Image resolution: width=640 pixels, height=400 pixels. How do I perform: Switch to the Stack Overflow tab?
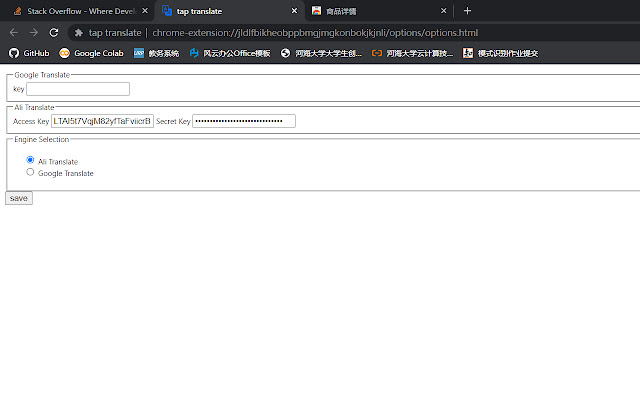[x=80, y=11]
